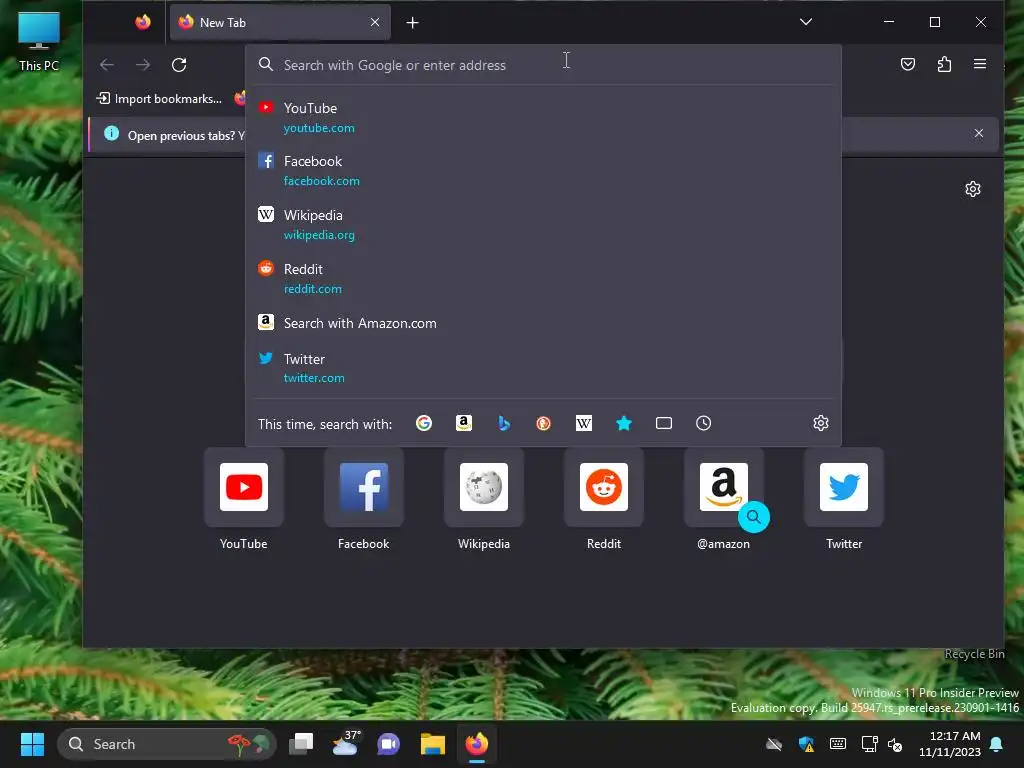Search bookmarks using the star icon

click(x=624, y=423)
